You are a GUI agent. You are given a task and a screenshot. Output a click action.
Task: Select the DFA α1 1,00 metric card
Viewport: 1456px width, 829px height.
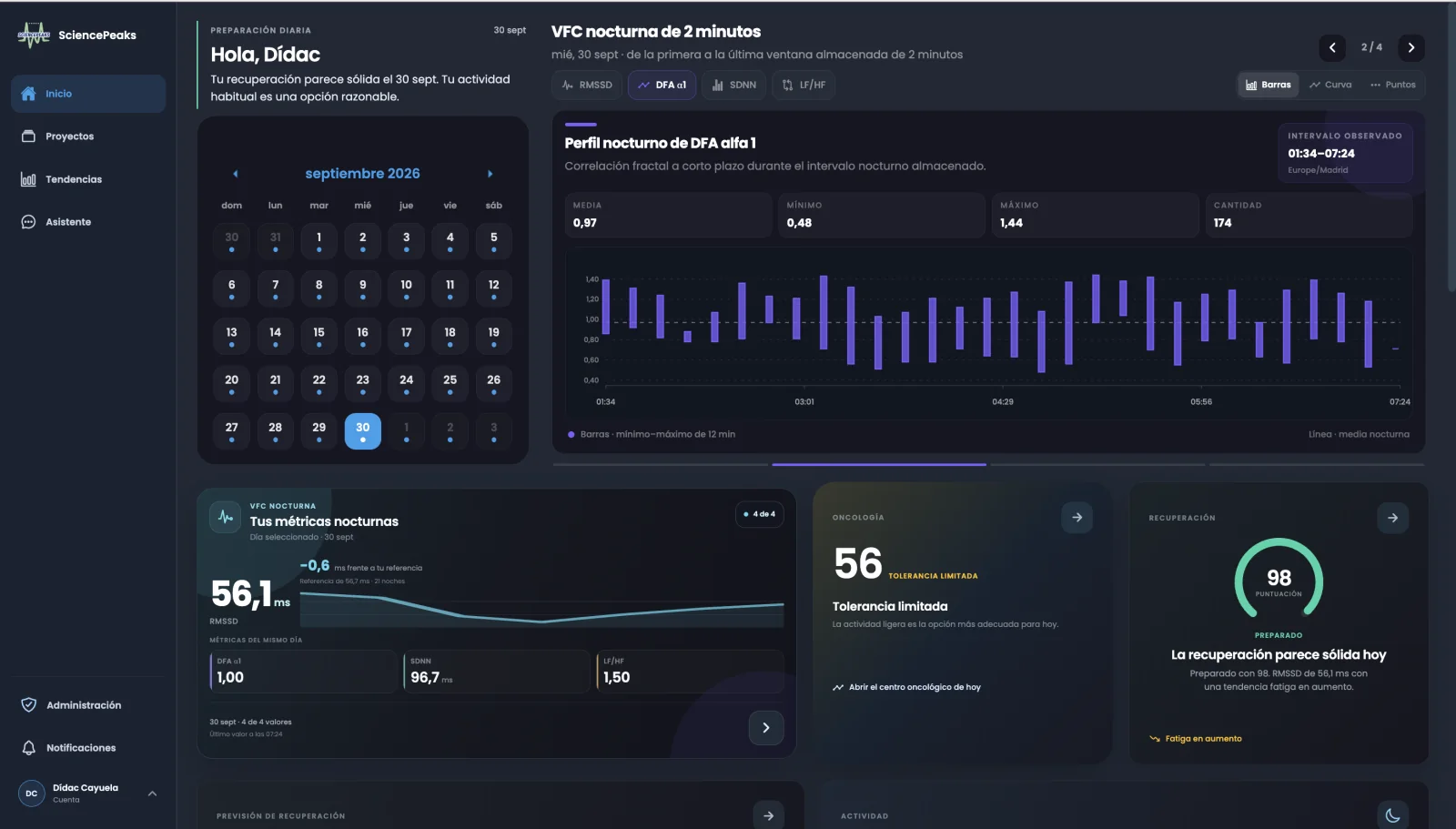(x=302, y=672)
